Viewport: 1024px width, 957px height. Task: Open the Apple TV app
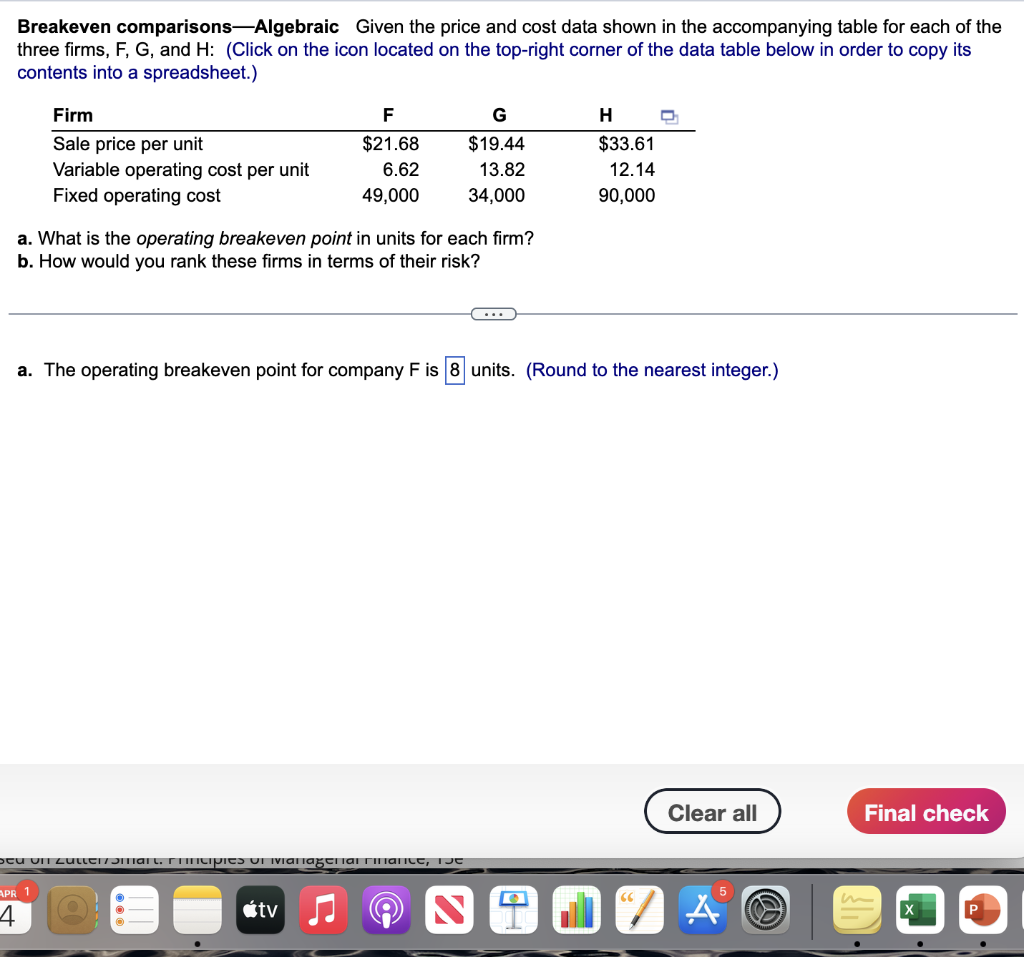(260, 910)
